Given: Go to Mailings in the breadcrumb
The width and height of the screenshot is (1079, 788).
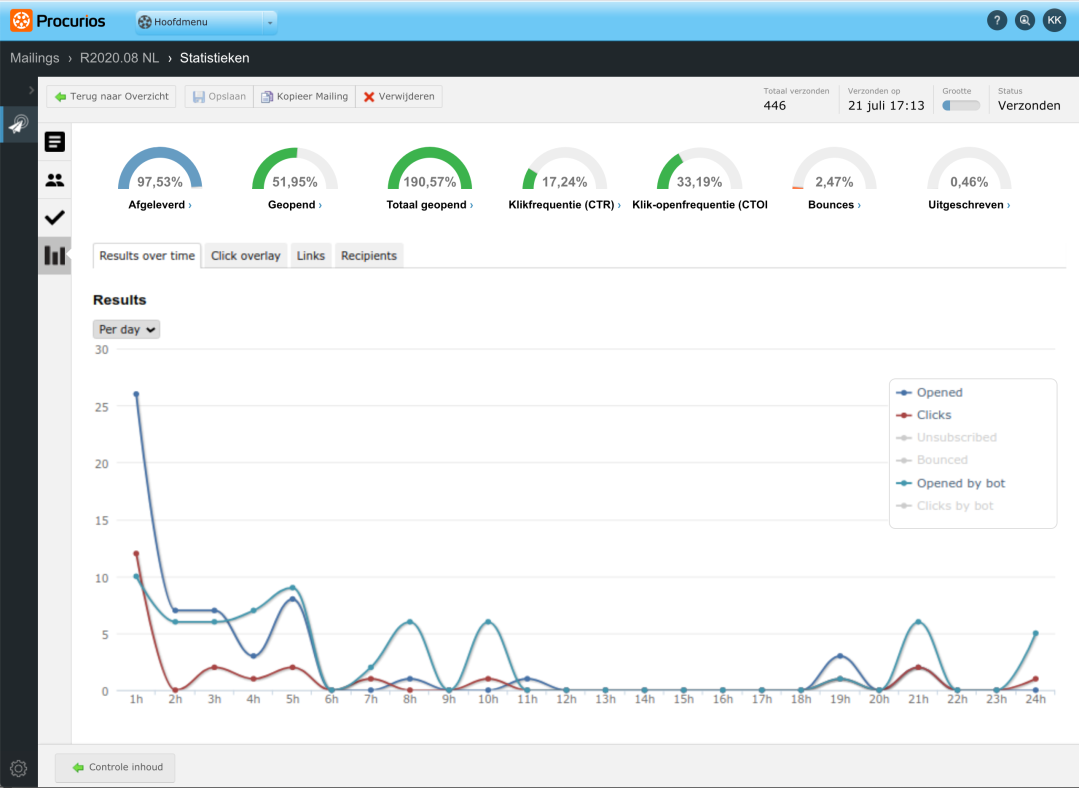Looking at the screenshot, I should pos(34,58).
